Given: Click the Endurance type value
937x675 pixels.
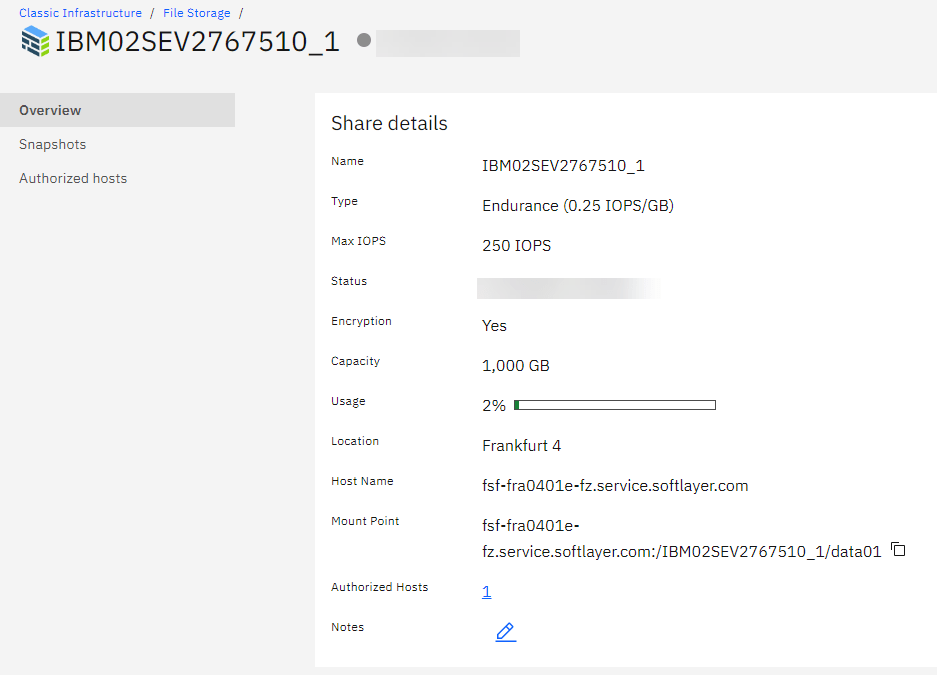Looking at the screenshot, I should click(577, 206).
